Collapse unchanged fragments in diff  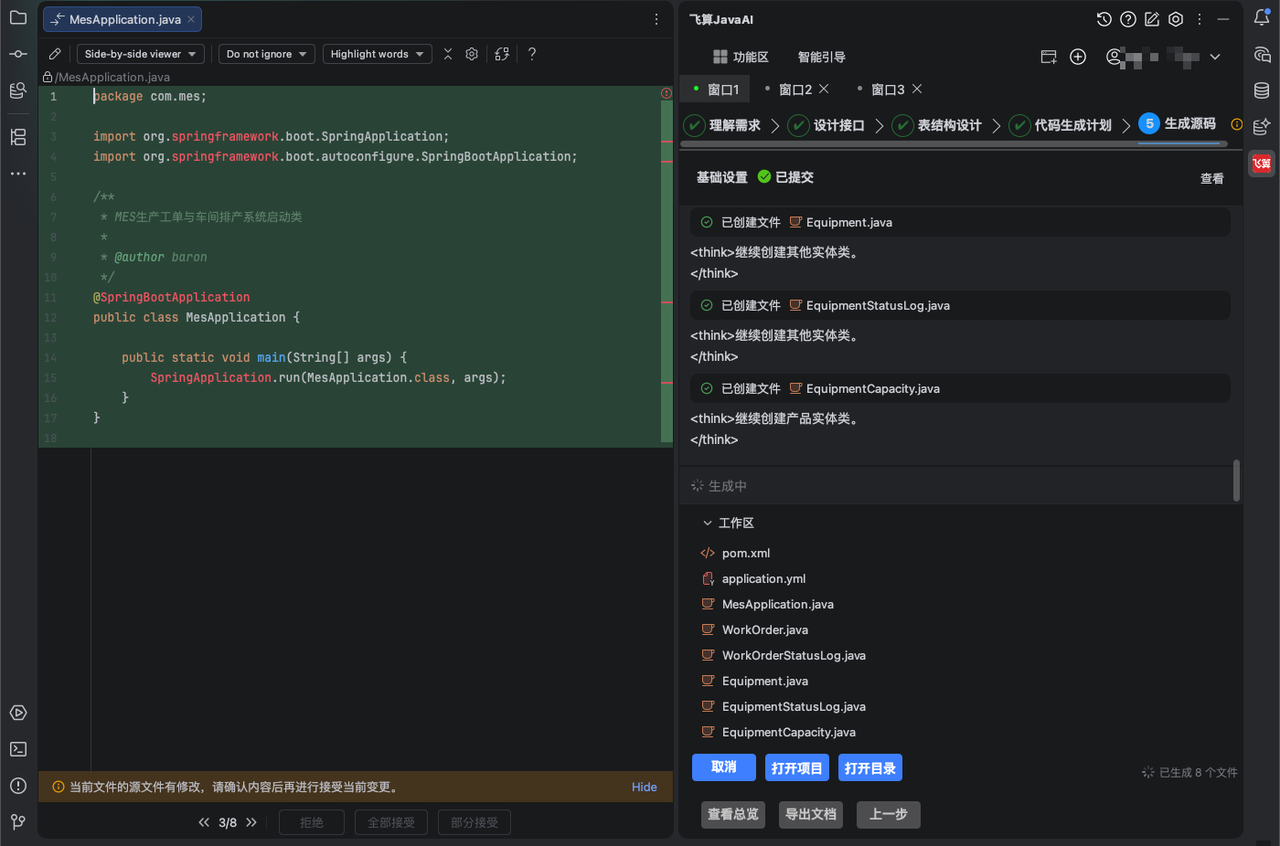pos(448,54)
